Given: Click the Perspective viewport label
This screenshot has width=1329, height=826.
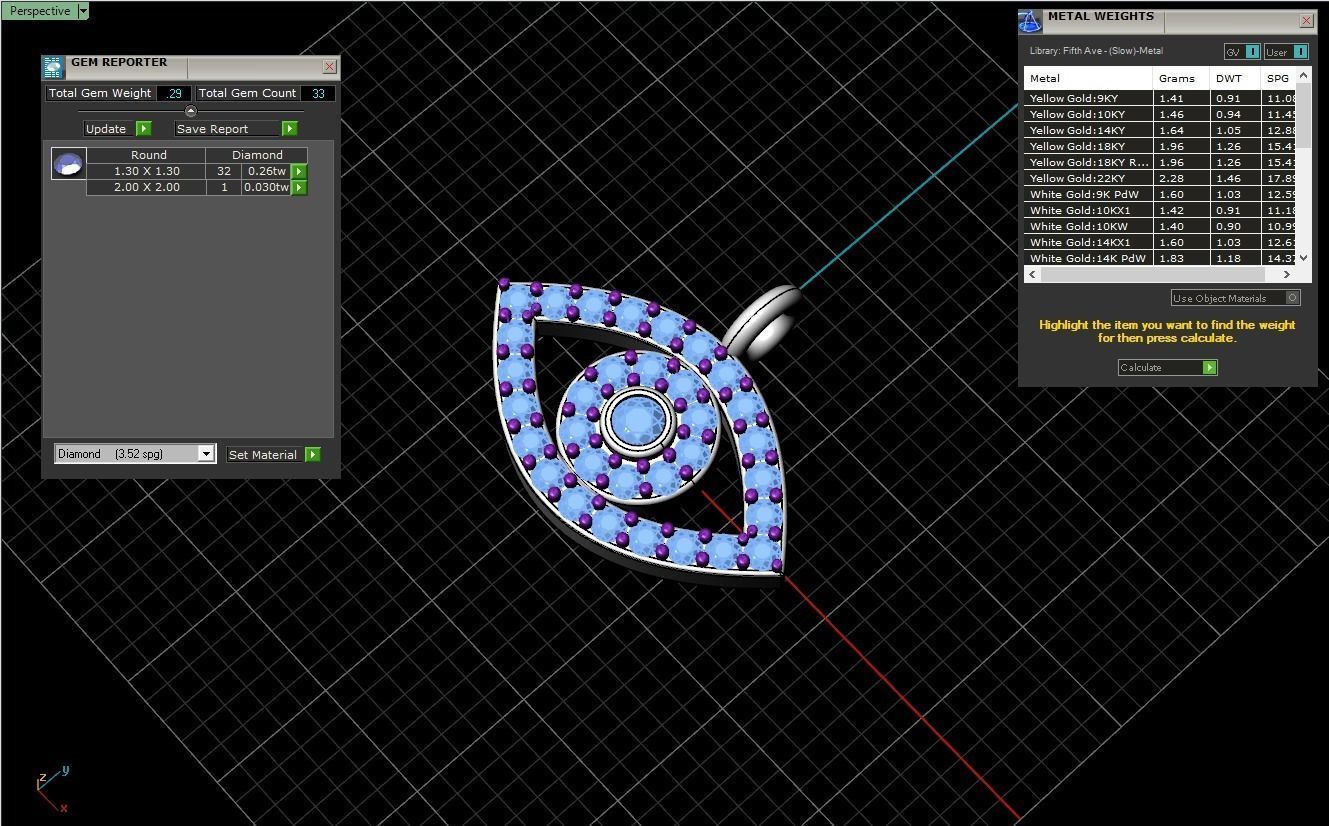Looking at the screenshot, I should point(40,11).
